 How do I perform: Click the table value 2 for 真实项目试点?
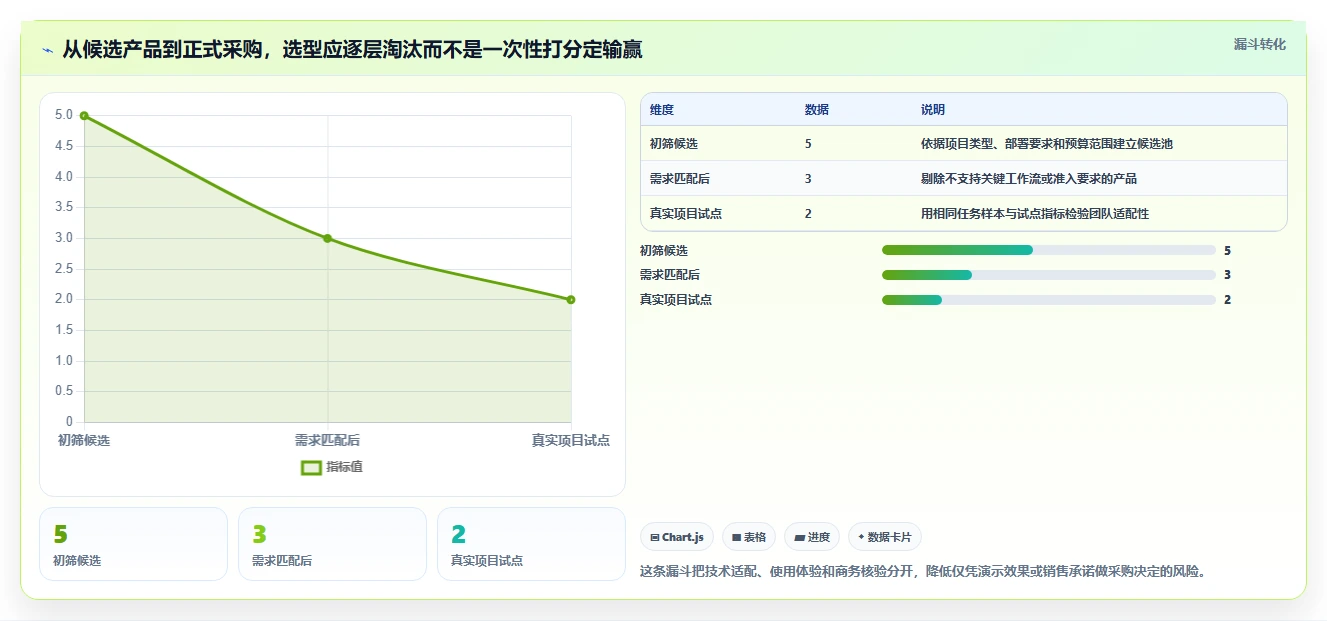pyautogui.click(x=808, y=213)
